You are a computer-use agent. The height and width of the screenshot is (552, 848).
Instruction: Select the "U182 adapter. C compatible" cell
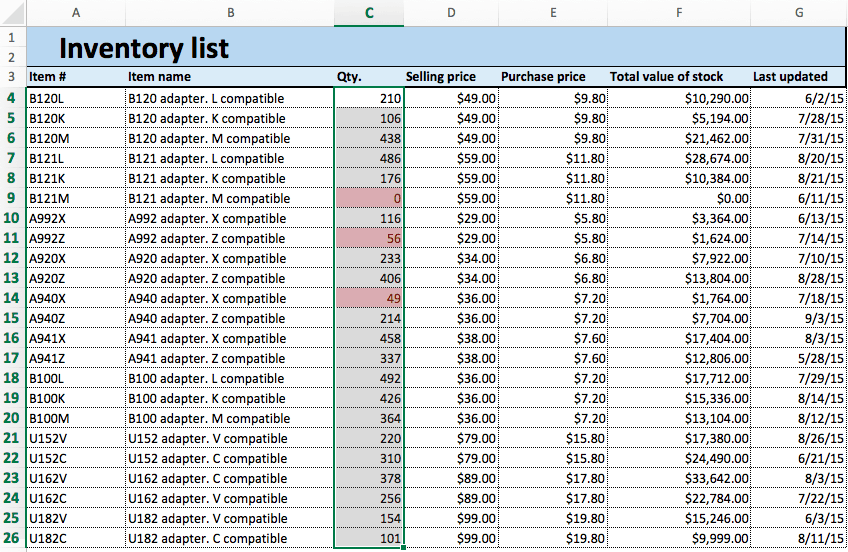tap(229, 538)
